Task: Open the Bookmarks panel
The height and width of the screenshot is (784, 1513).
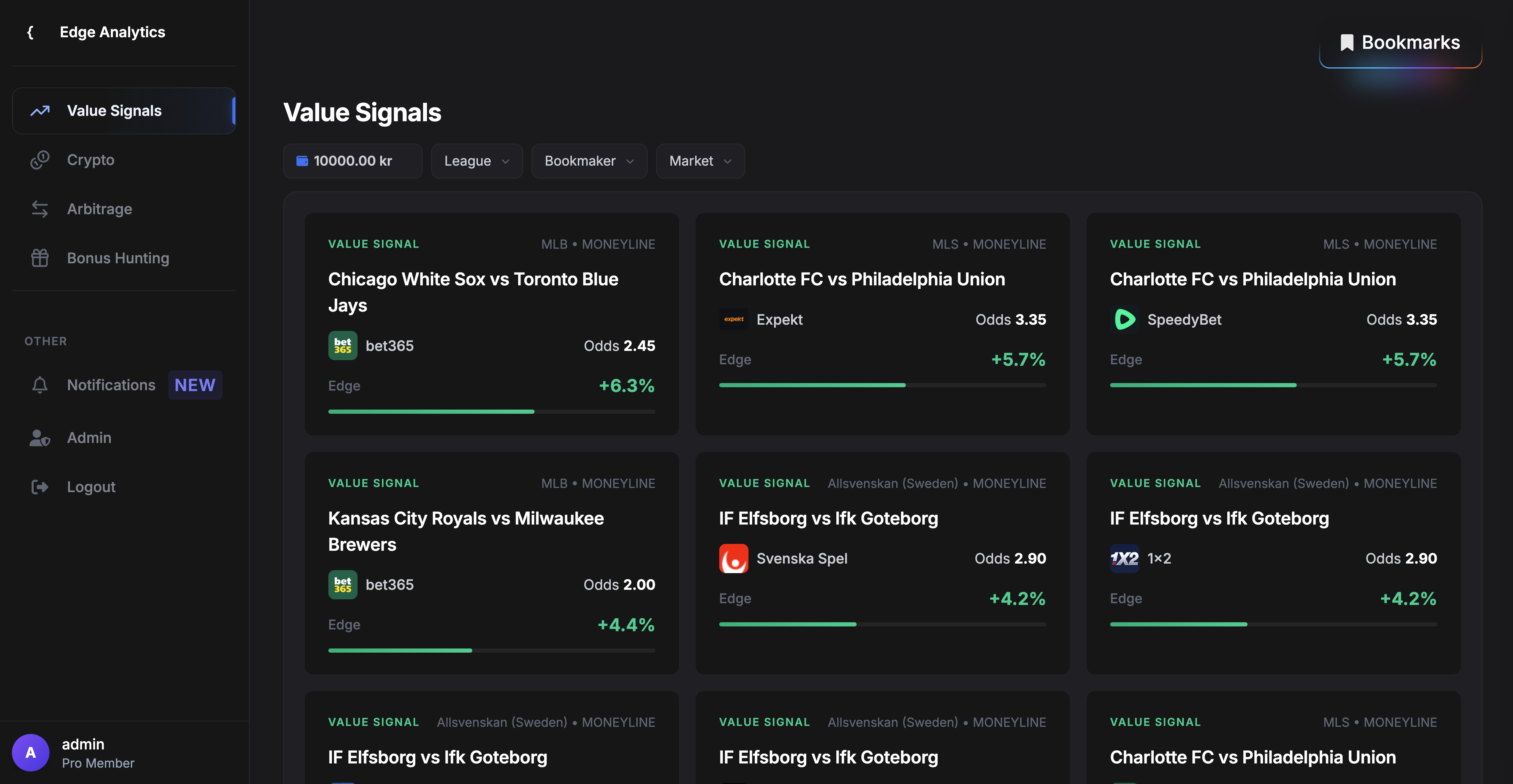Action: tap(1400, 42)
